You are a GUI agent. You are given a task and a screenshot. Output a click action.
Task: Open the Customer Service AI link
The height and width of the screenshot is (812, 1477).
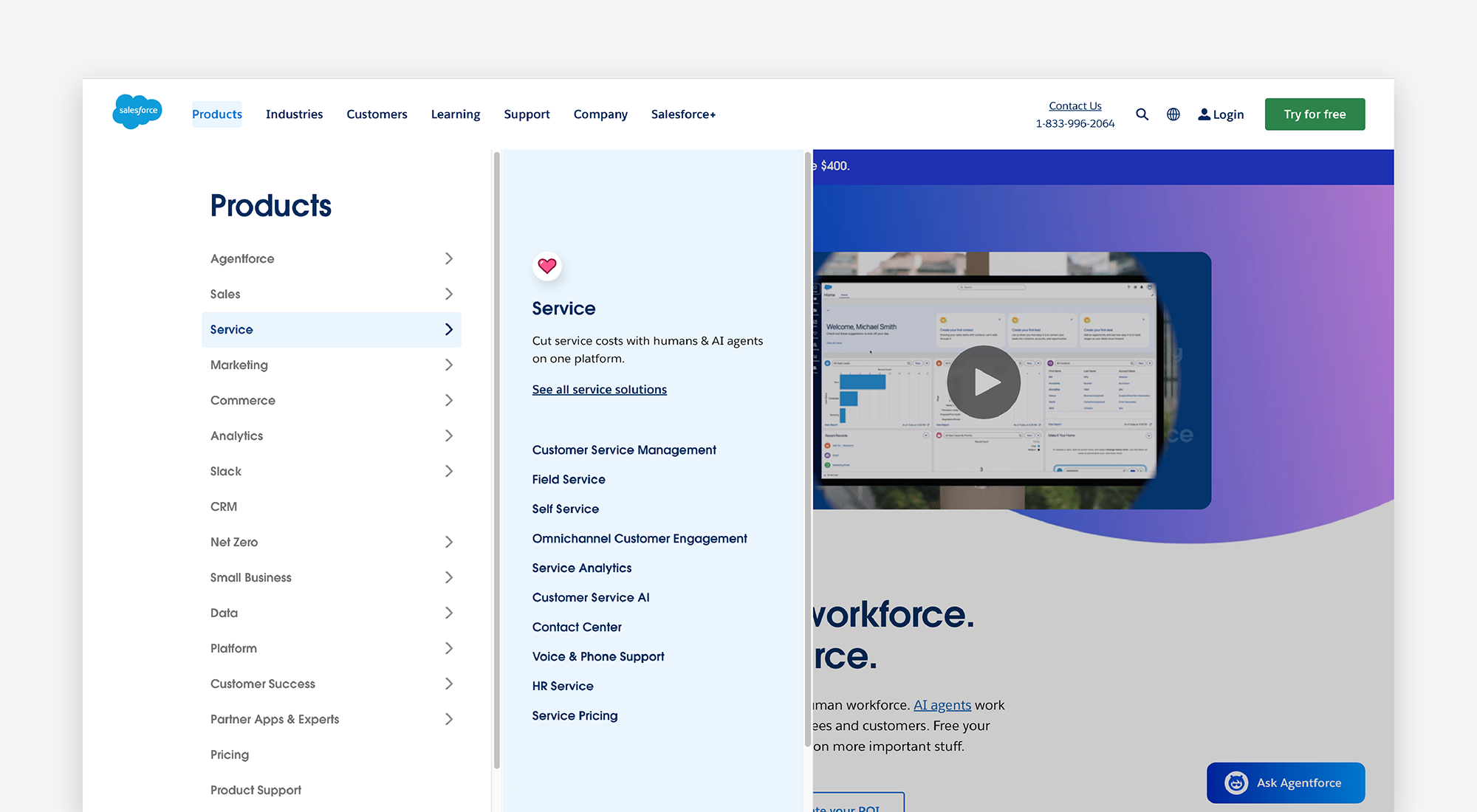click(591, 597)
